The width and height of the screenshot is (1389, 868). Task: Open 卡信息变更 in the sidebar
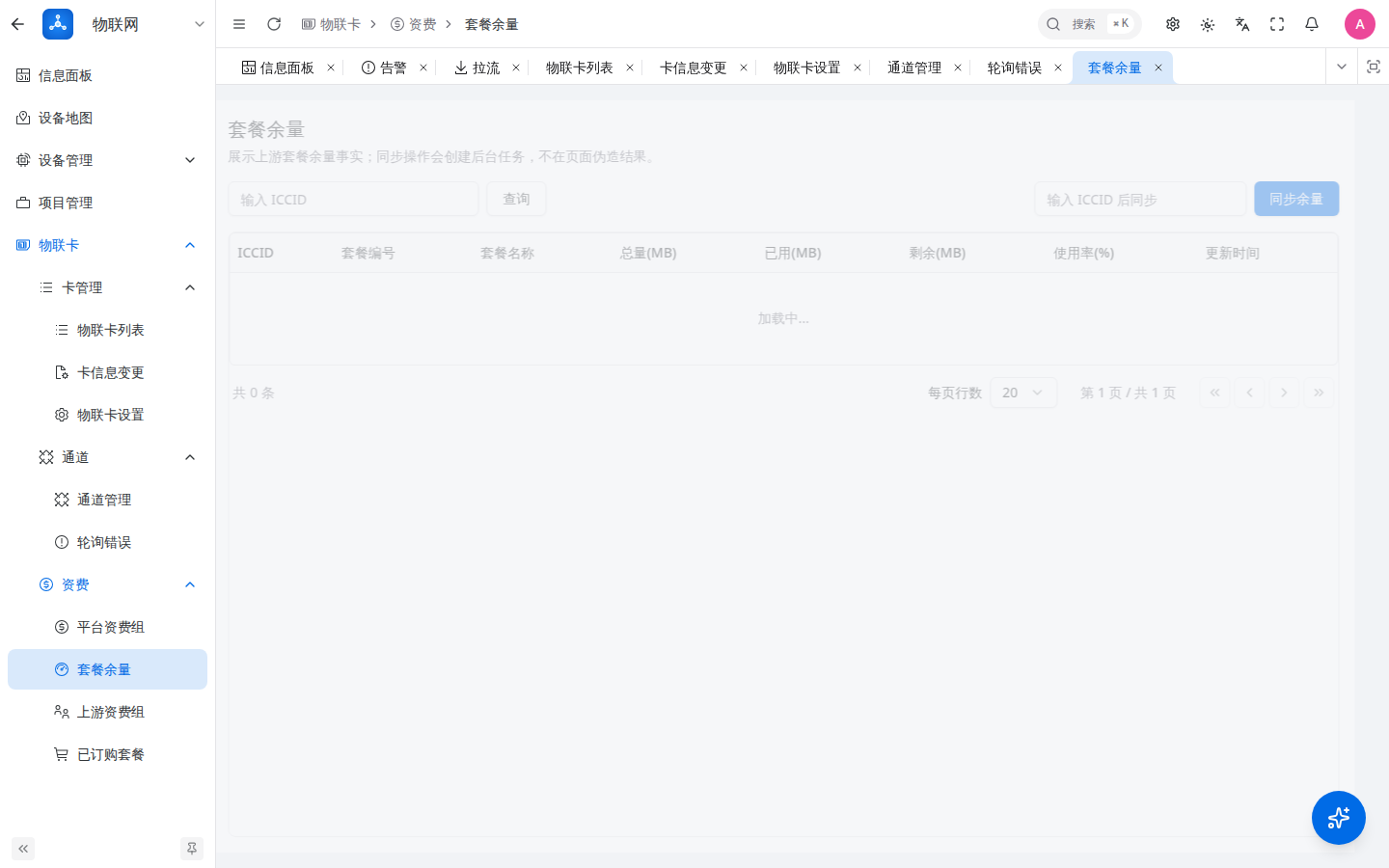coord(107,372)
